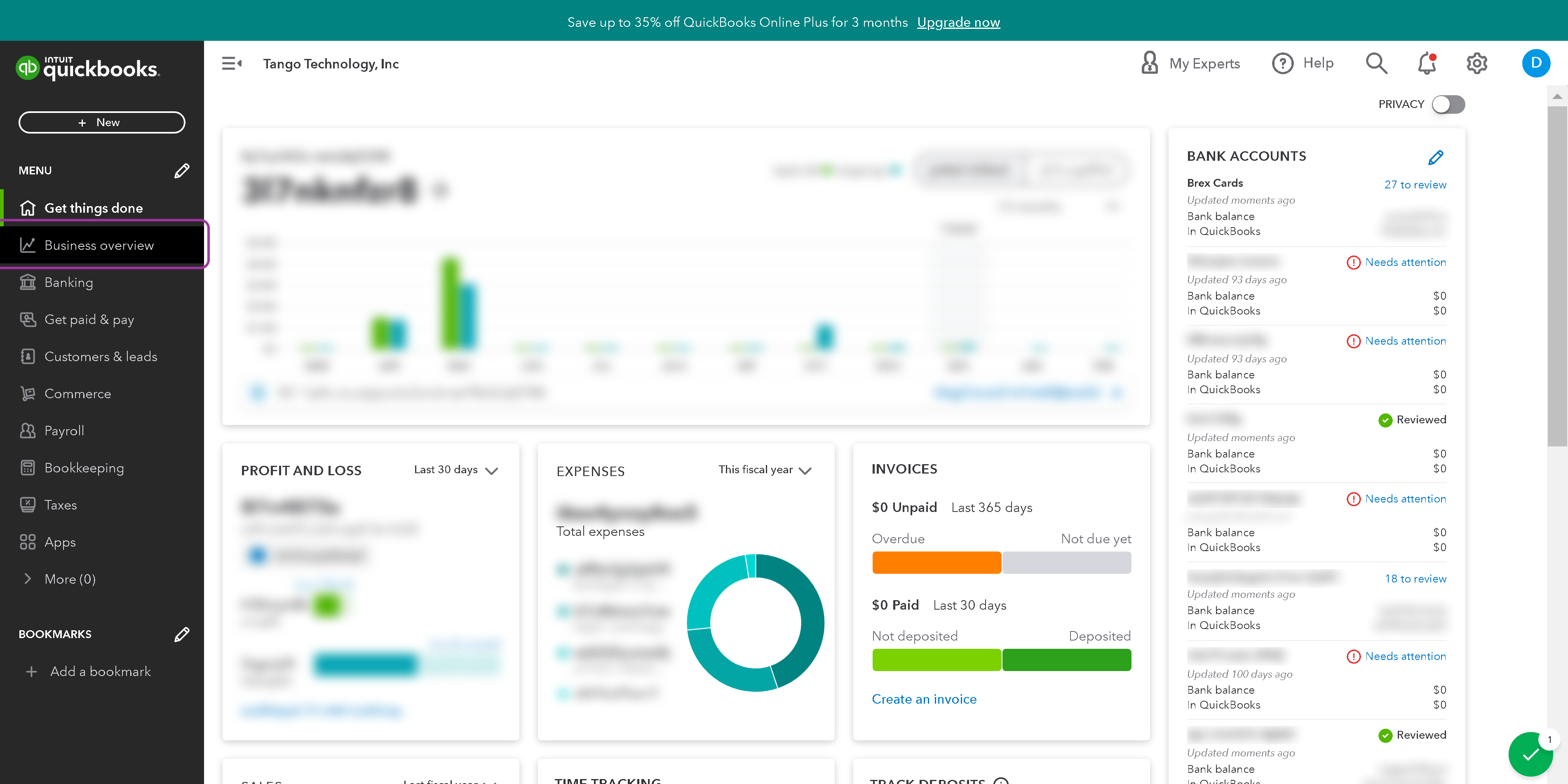Click the QuickBooks logo
1568x784 pixels.
(88, 68)
